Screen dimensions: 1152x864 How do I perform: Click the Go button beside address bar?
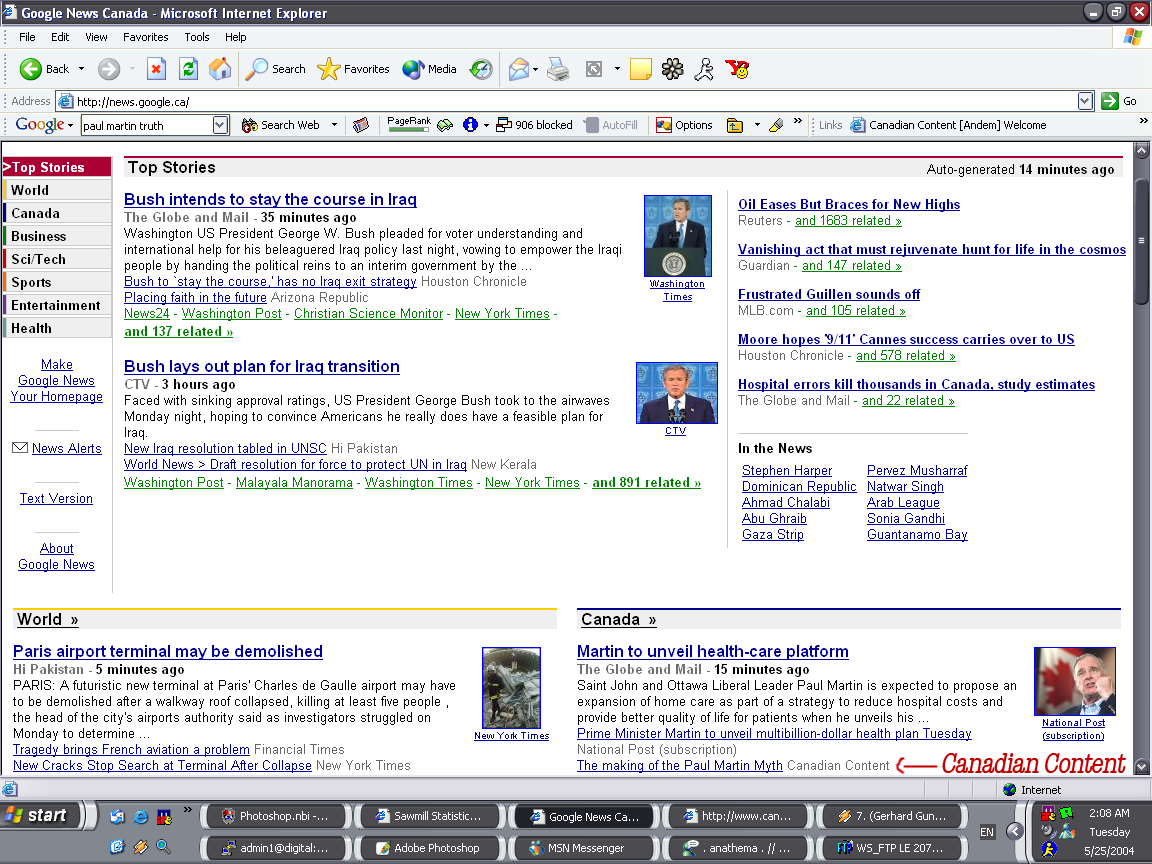click(1120, 101)
